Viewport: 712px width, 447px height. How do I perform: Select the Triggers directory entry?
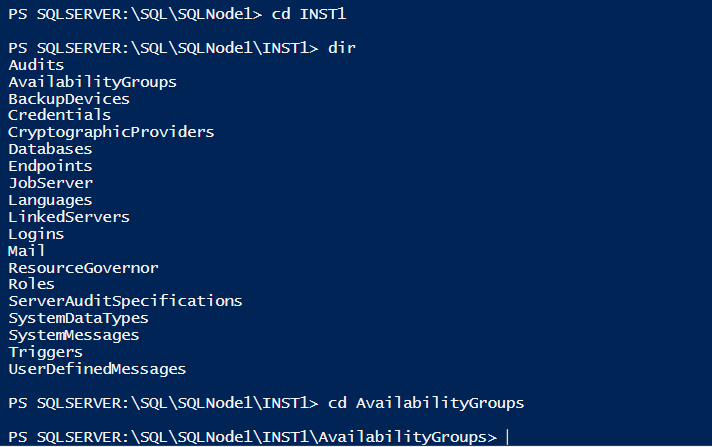(x=45, y=352)
